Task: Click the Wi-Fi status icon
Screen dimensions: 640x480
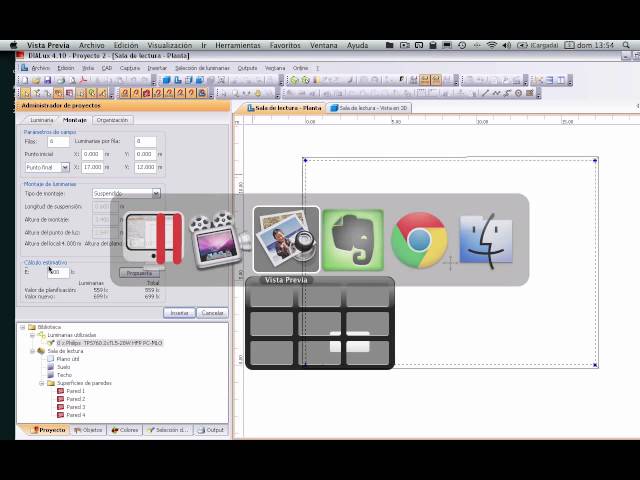Action: tap(492, 45)
